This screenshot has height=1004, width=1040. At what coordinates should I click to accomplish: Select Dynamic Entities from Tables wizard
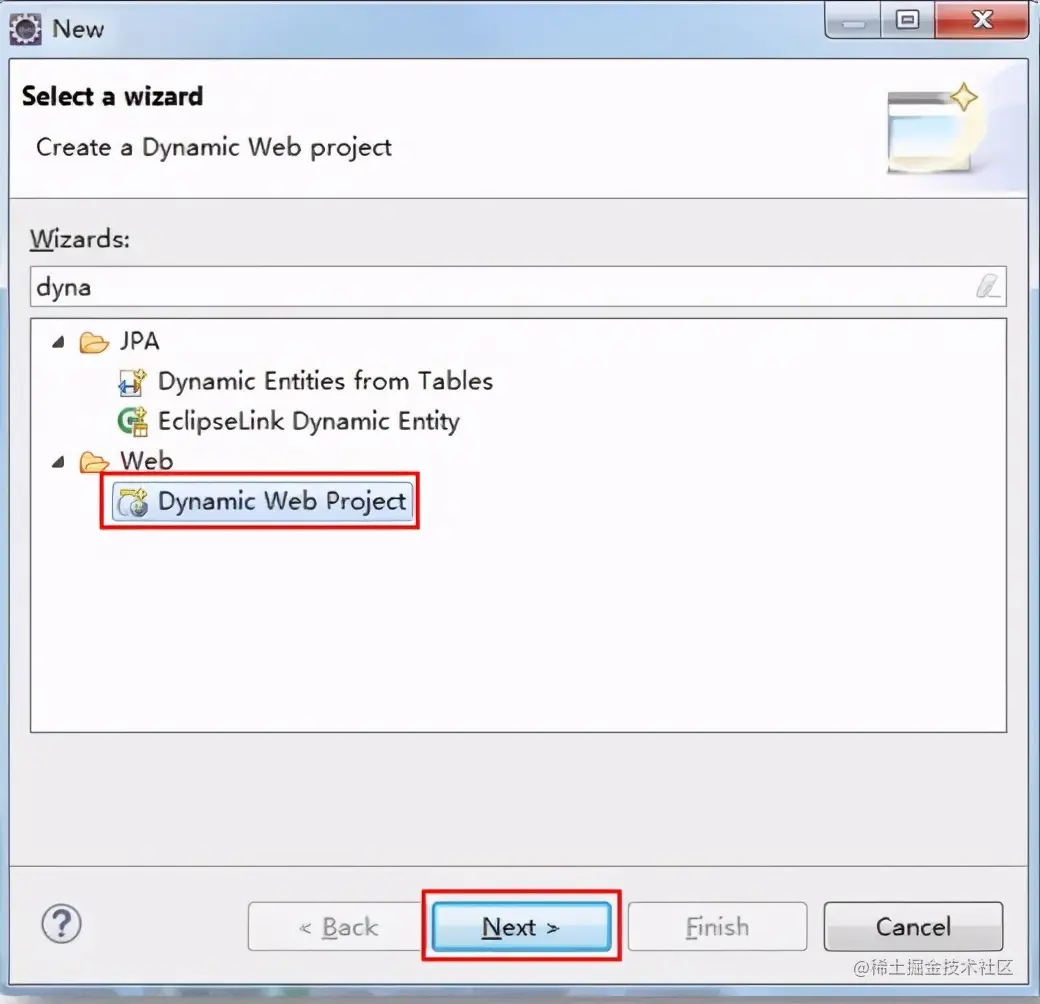coord(325,381)
